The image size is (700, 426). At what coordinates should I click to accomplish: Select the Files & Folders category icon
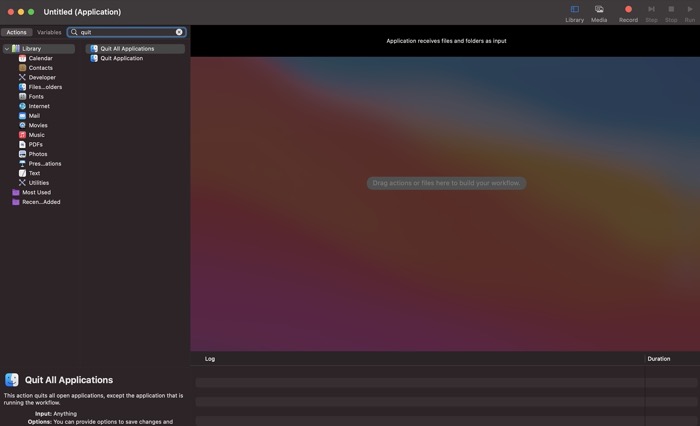tap(22, 87)
